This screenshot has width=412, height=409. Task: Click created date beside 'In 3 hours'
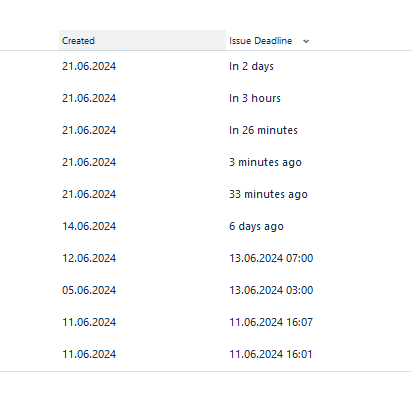[x=89, y=98]
